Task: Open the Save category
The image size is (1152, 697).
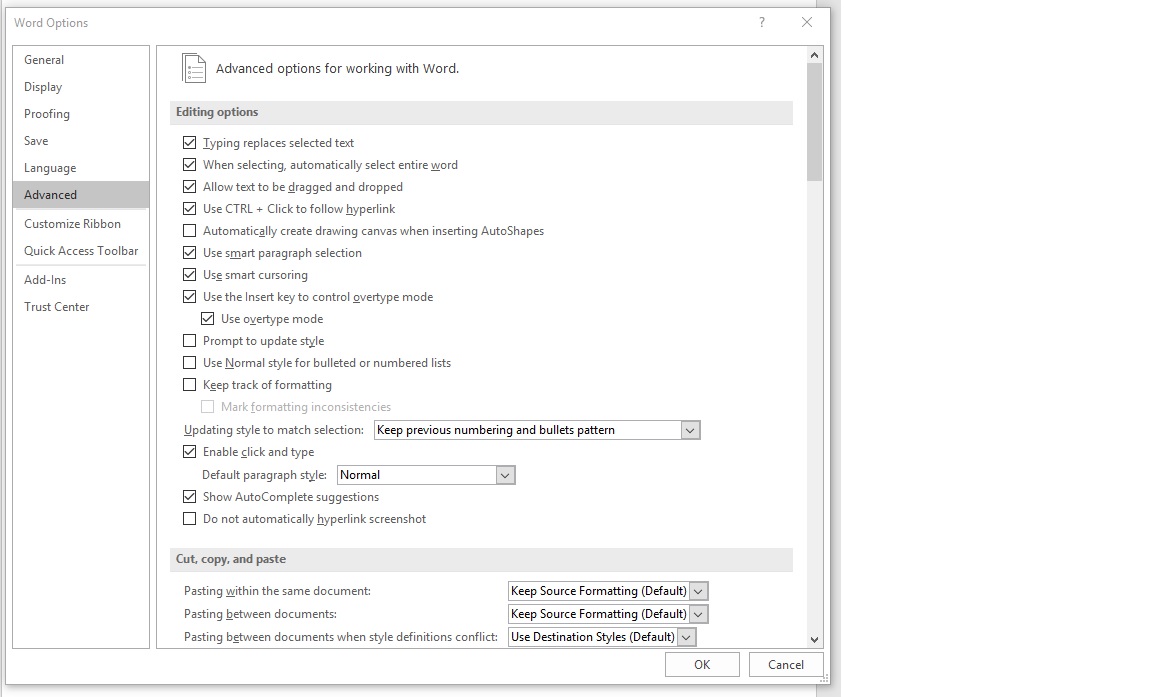Action: [81, 141]
